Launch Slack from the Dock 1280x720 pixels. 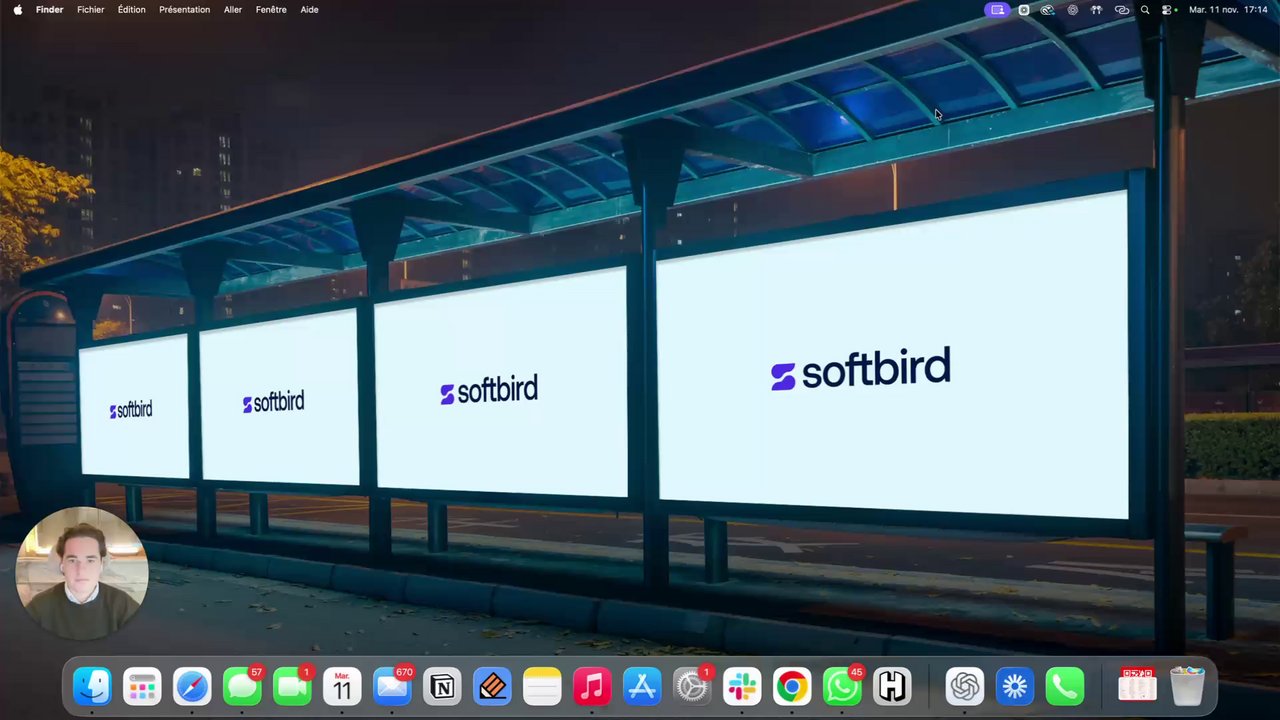(x=742, y=686)
